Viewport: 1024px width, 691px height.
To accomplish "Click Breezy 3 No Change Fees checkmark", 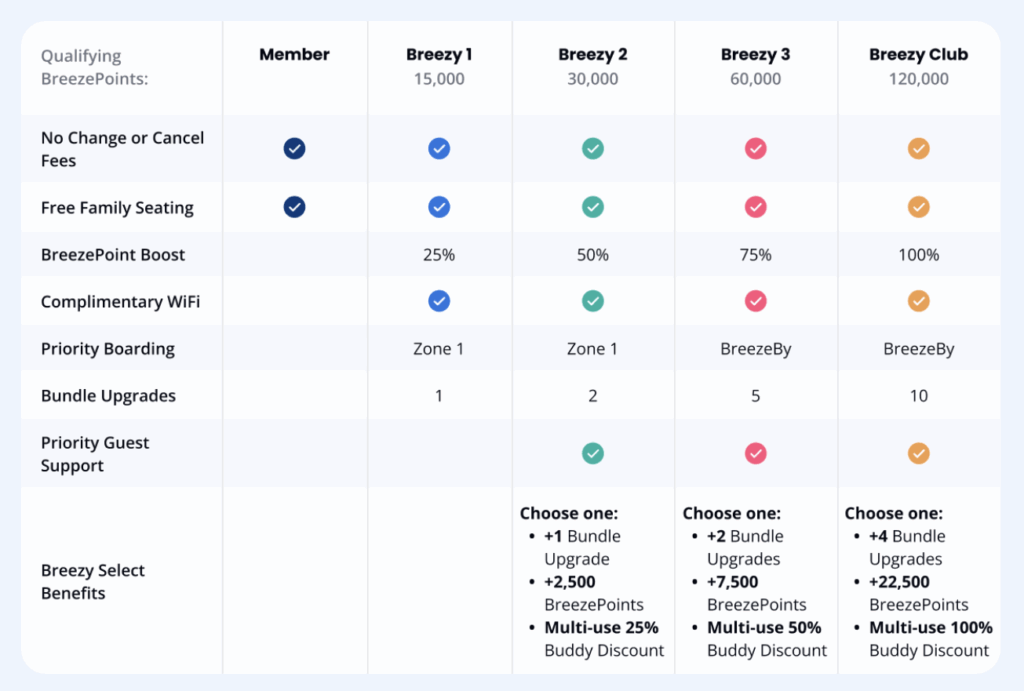I will point(756,149).
